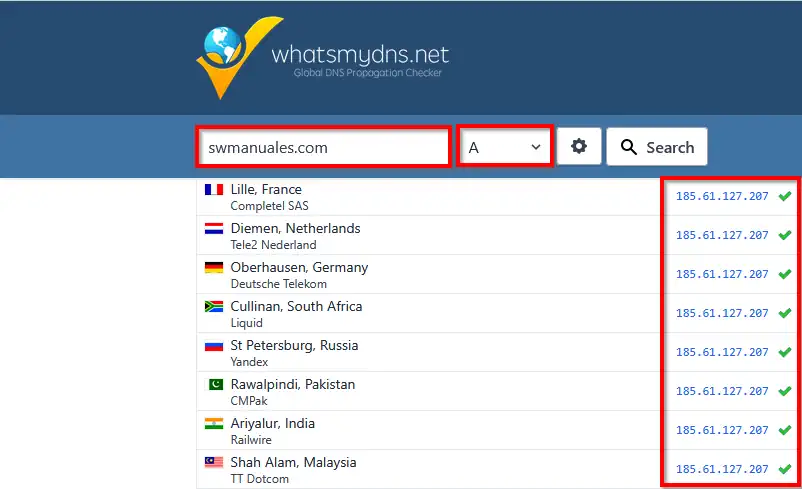Open the IP address link for Lille, France
Image resolution: width=802 pixels, height=489 pixels.
pyautogui.click(x=722, y=196)
